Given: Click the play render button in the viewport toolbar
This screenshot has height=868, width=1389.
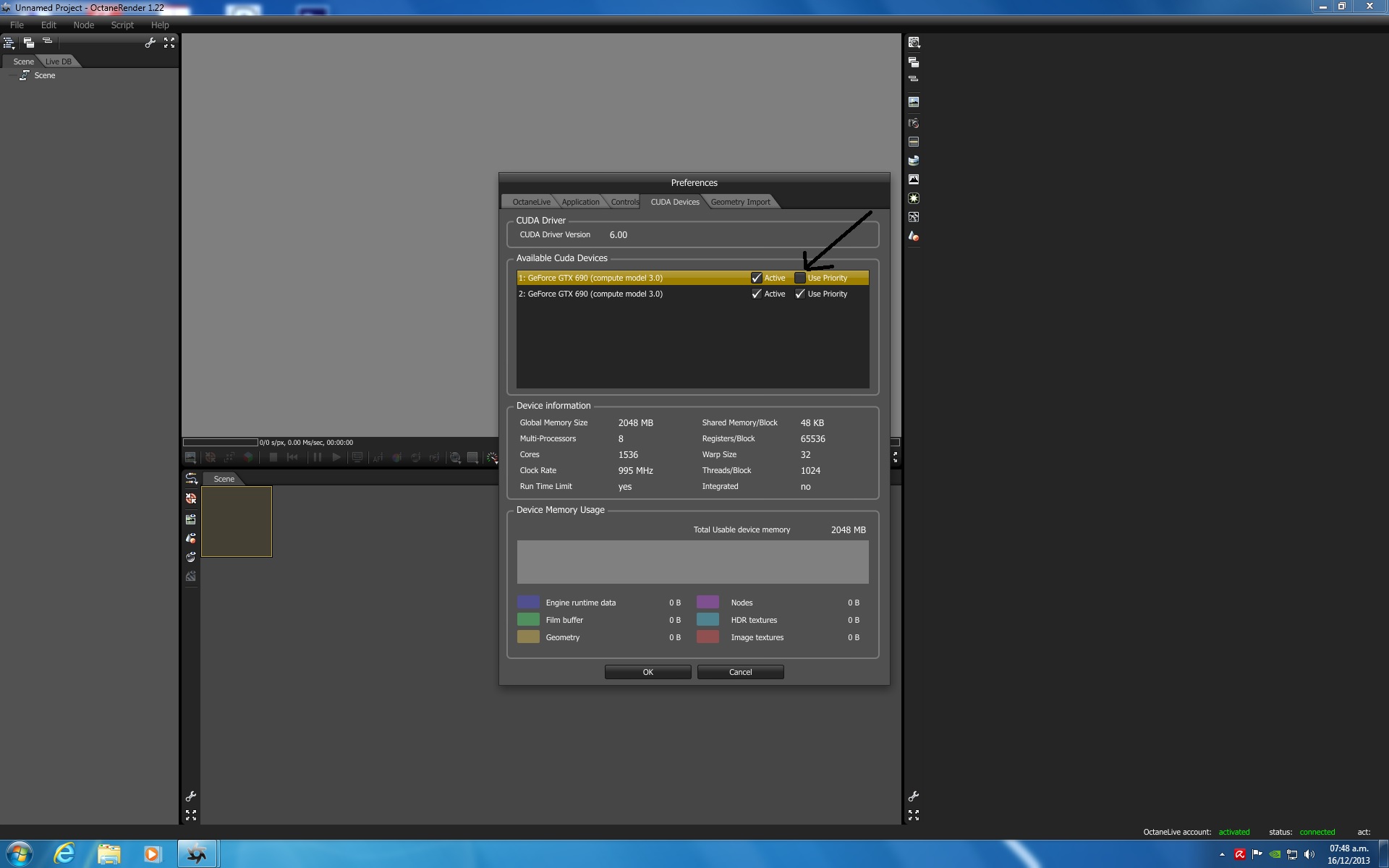Looking at the screenshot, I should (336, 457).
